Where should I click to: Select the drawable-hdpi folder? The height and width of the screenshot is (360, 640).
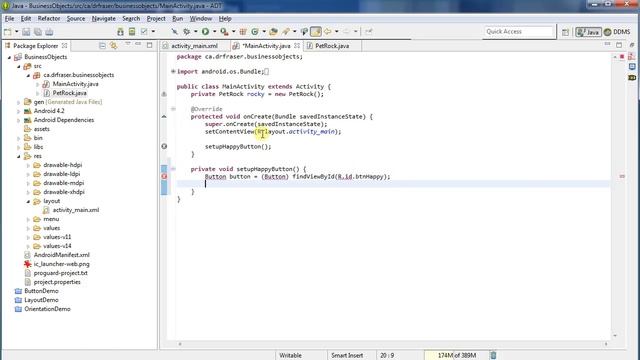pyautogui.click(x=62, y=165)
